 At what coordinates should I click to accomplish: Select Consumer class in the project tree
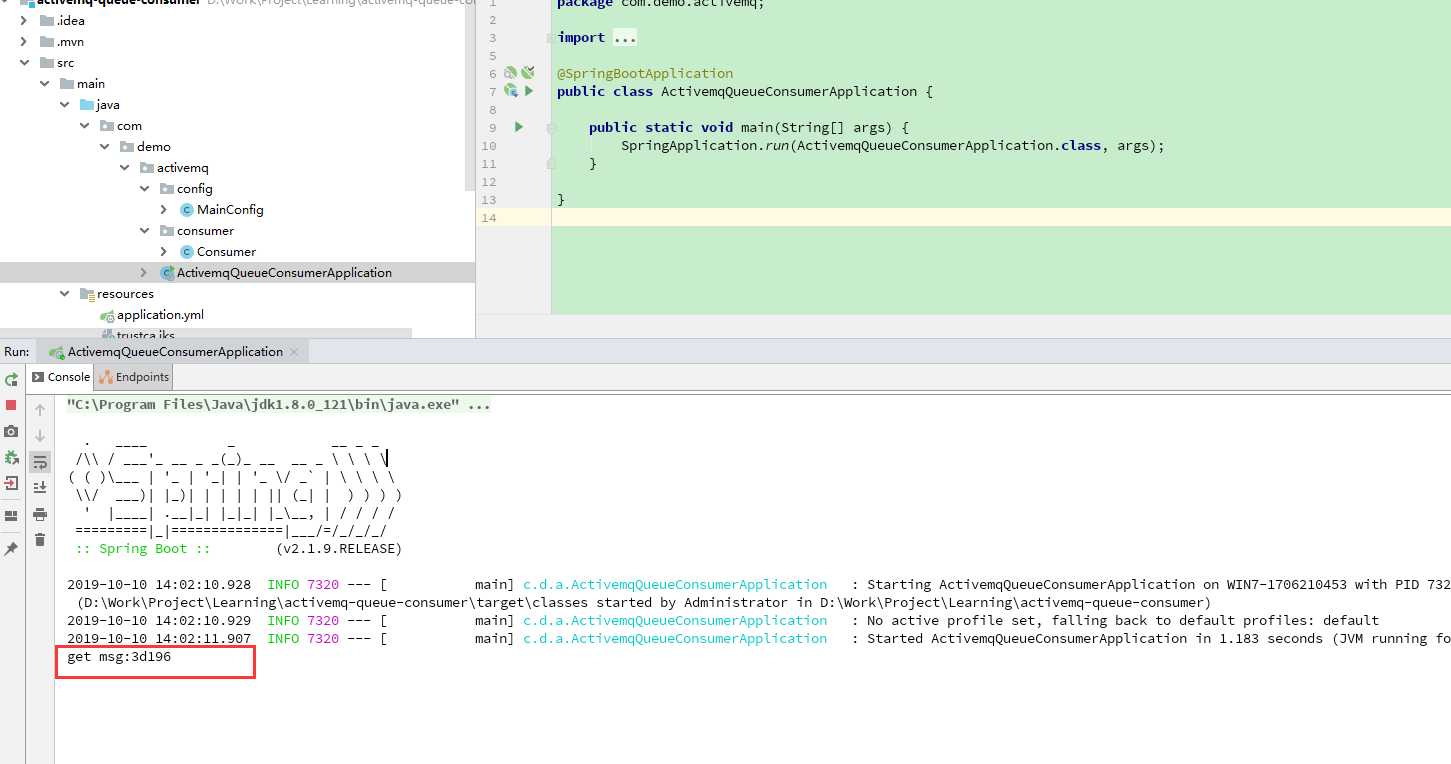click(x=226, y=252)
